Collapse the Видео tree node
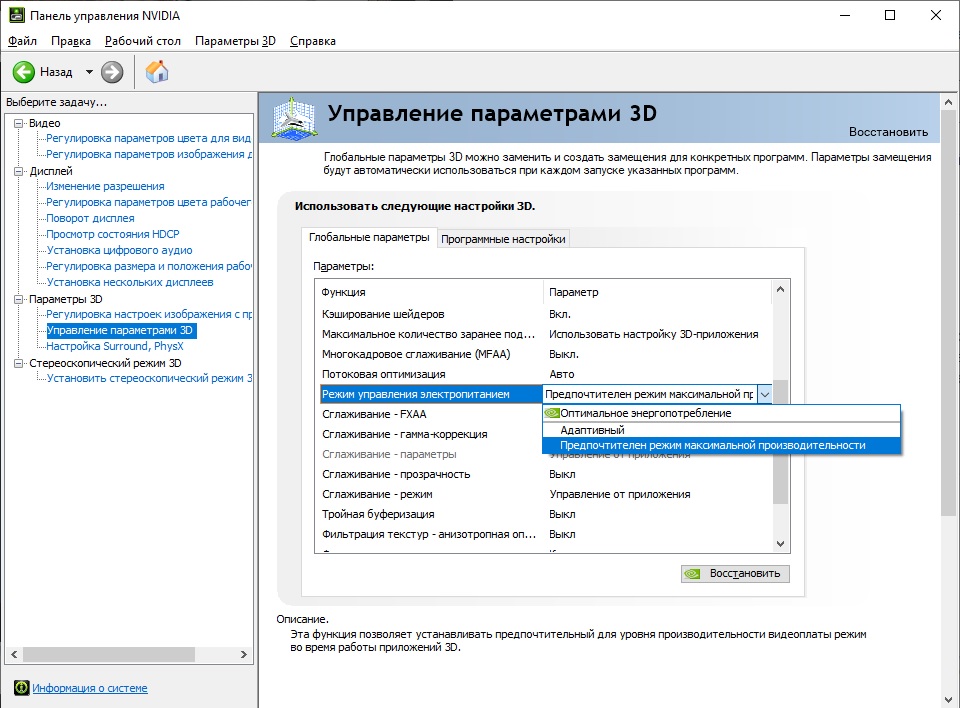This screenshot has width=960, height=708. click(x=18, y=123)
